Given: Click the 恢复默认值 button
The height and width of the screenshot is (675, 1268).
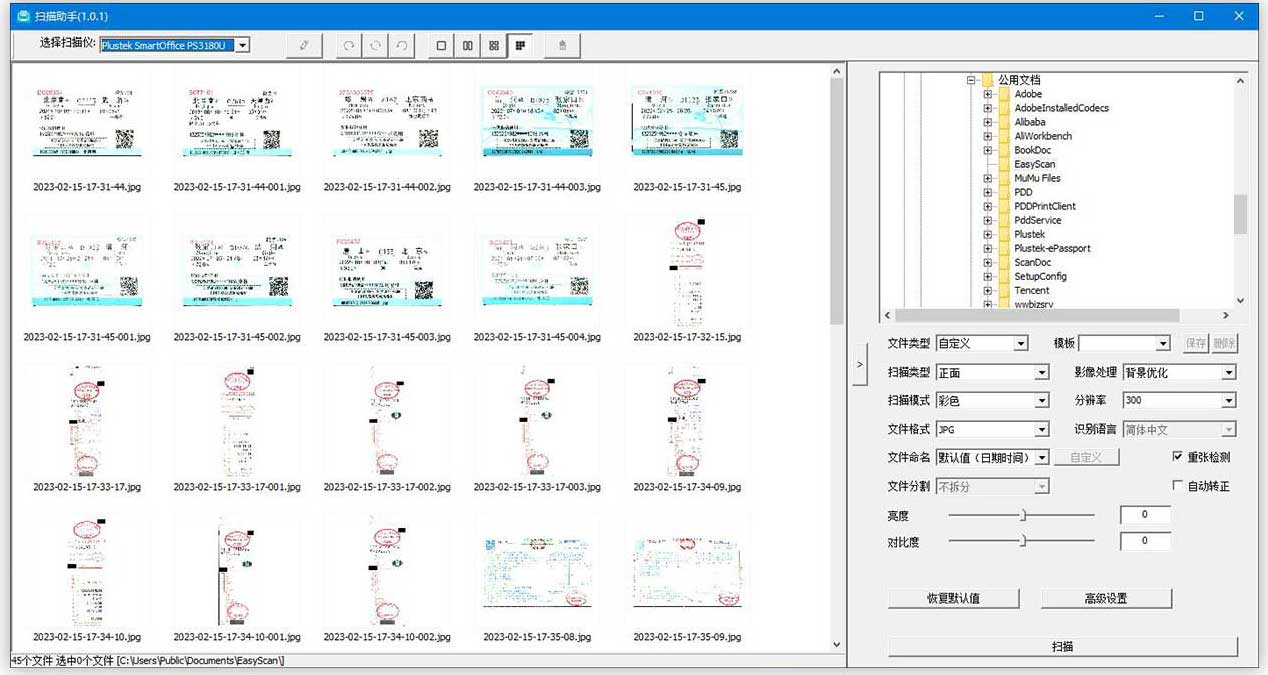Looking at the screenshot, I should coord(953,598).
